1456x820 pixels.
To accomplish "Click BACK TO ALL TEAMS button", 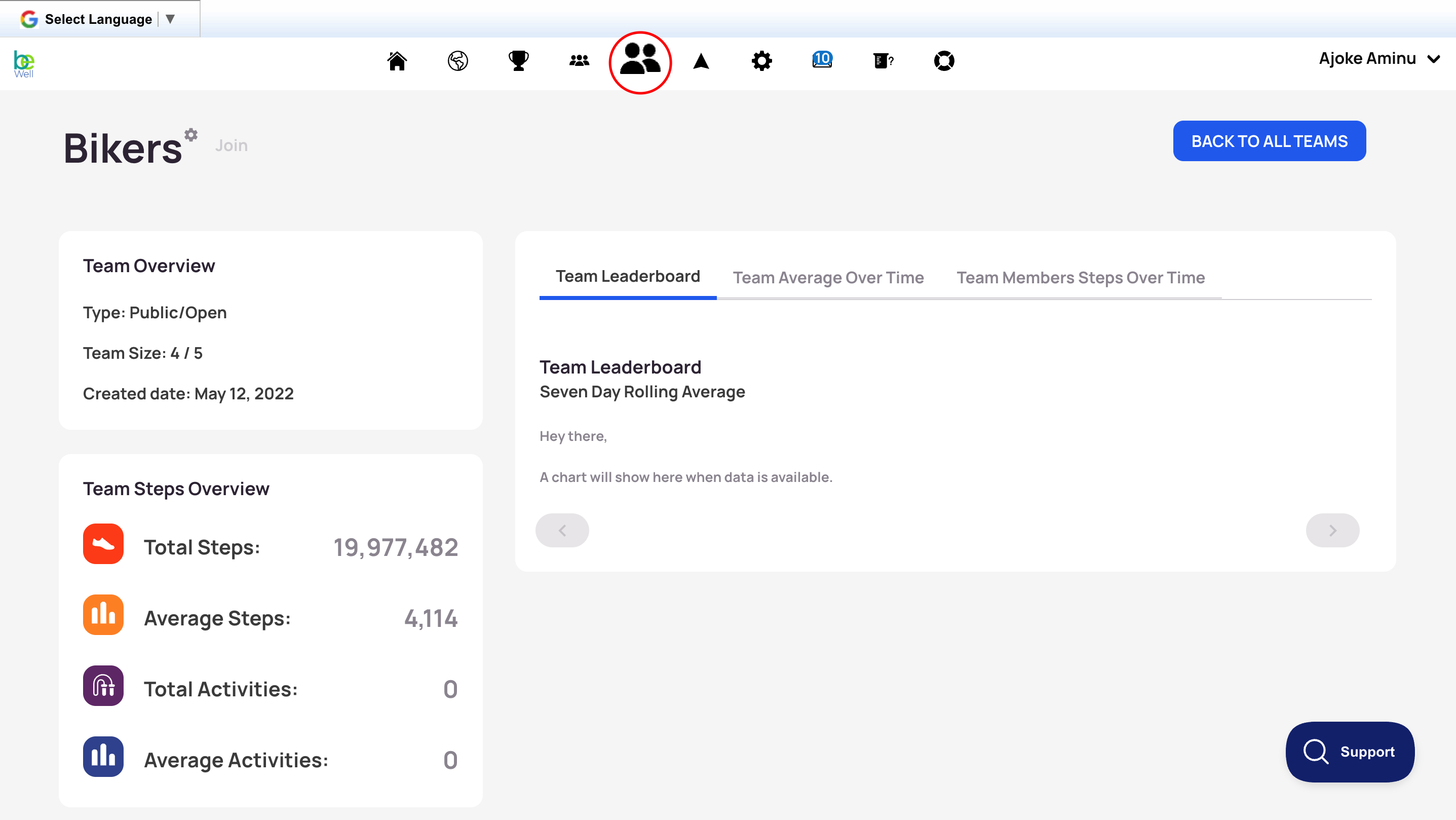I will click(x=1270, y=141).
